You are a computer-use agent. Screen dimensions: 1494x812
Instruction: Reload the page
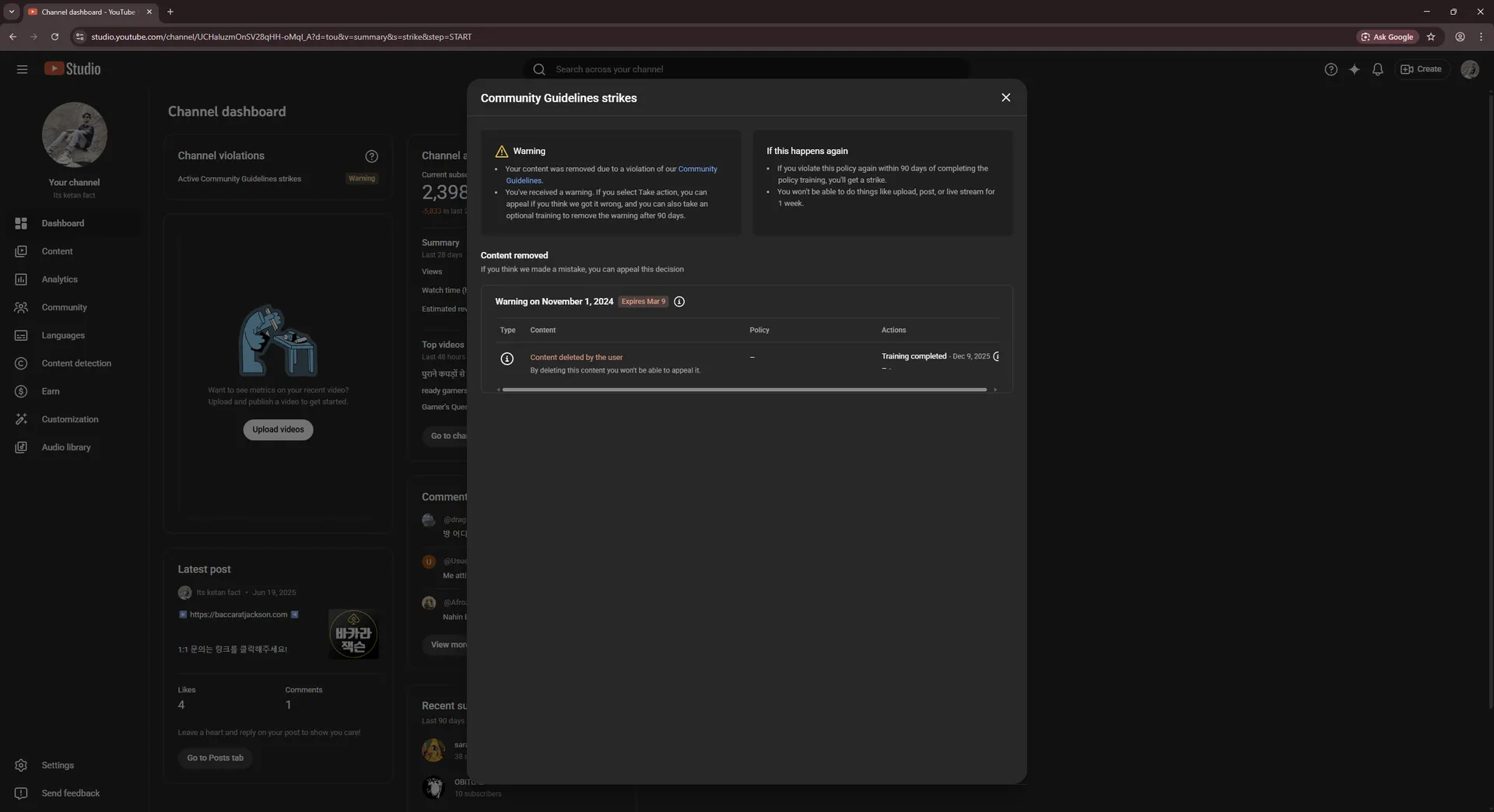point(54,37)
